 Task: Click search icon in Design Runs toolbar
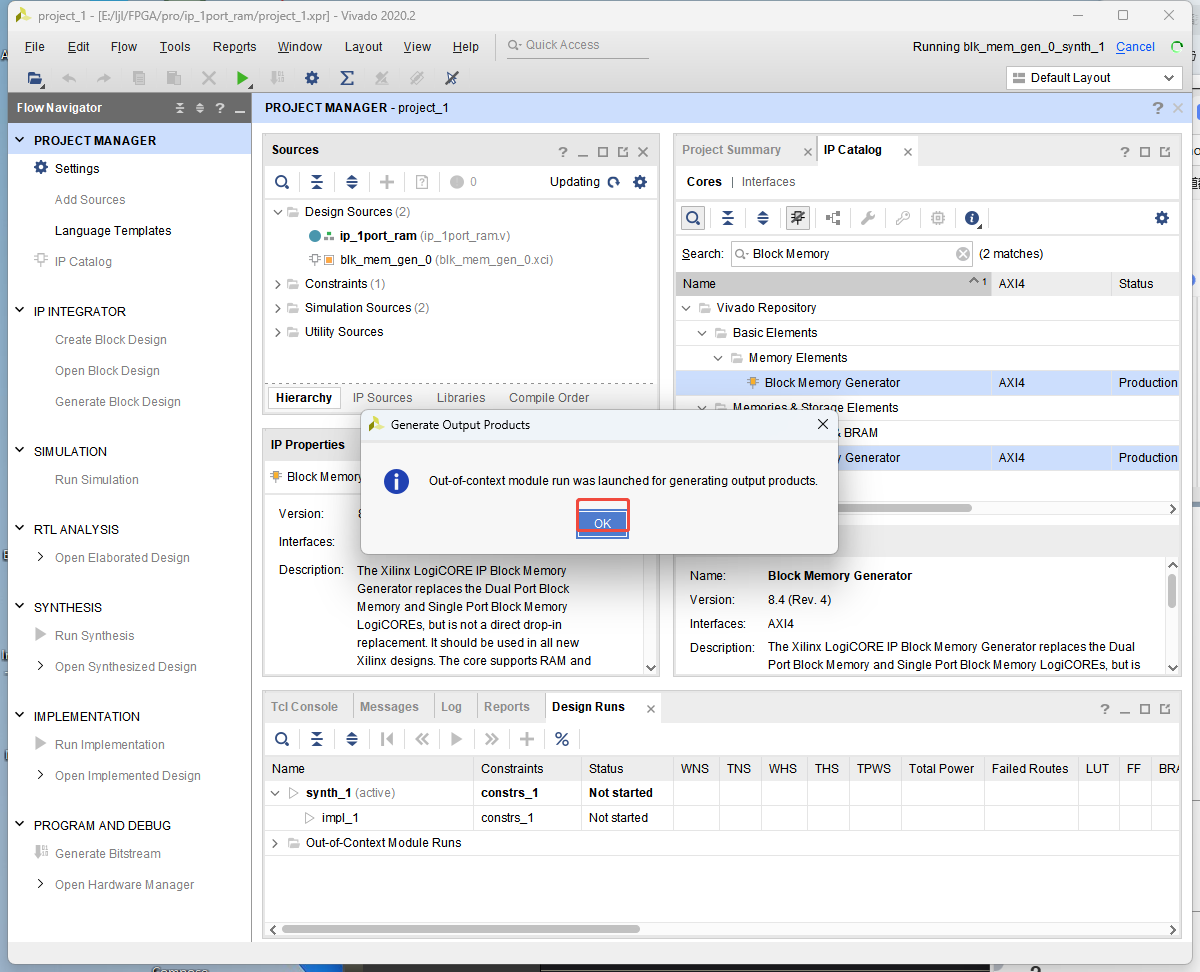[x=283, y=739]
